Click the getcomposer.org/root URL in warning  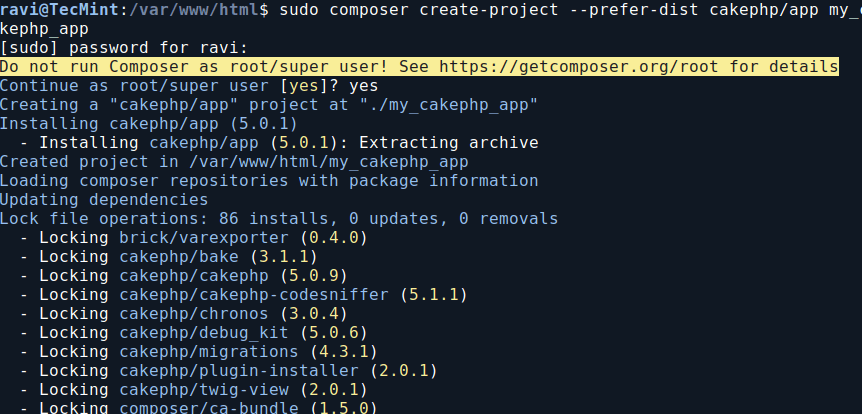[x=579, y=67]
